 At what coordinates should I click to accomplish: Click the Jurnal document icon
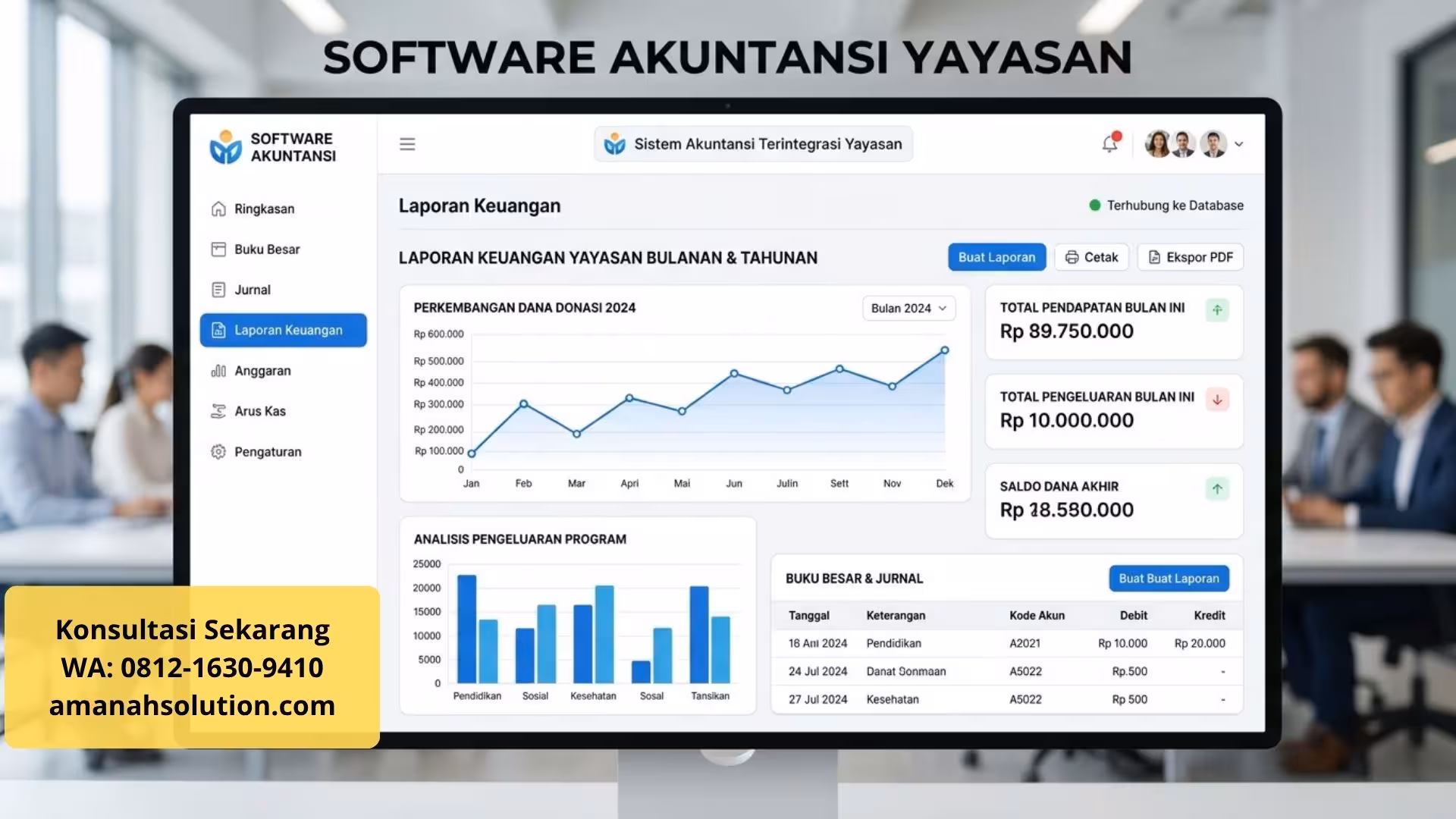tap(218, 290)
